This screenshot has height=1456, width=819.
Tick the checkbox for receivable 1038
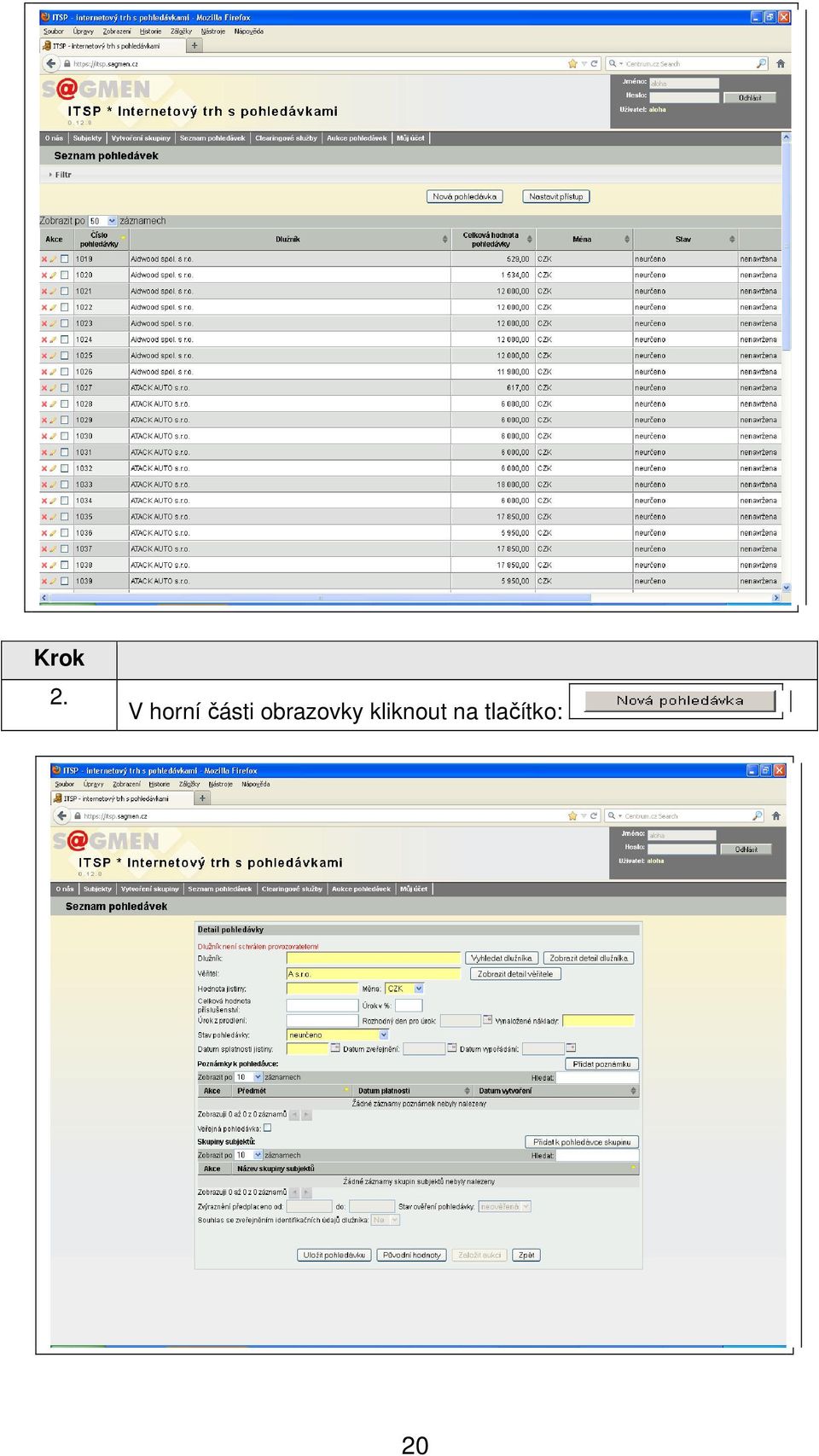pos(65,566)
